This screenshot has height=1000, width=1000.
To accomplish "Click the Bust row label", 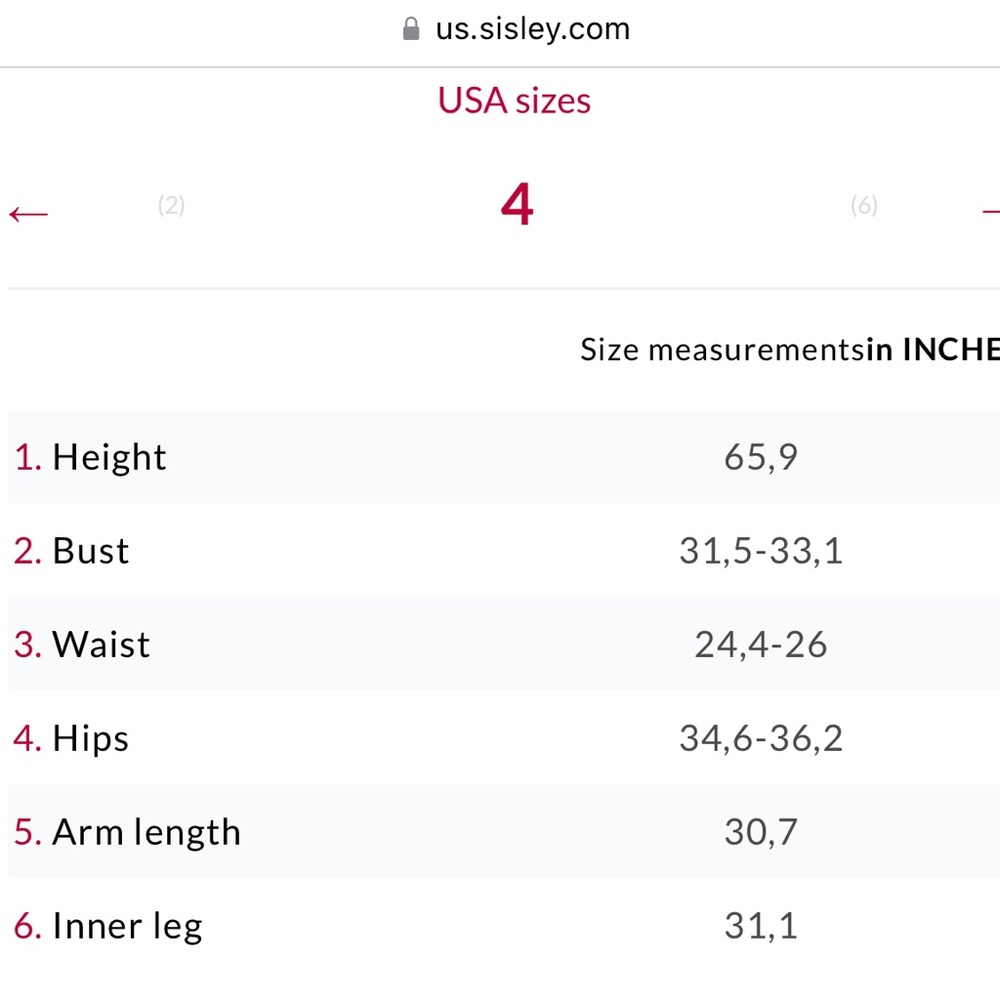I will (x=71, y=550).
